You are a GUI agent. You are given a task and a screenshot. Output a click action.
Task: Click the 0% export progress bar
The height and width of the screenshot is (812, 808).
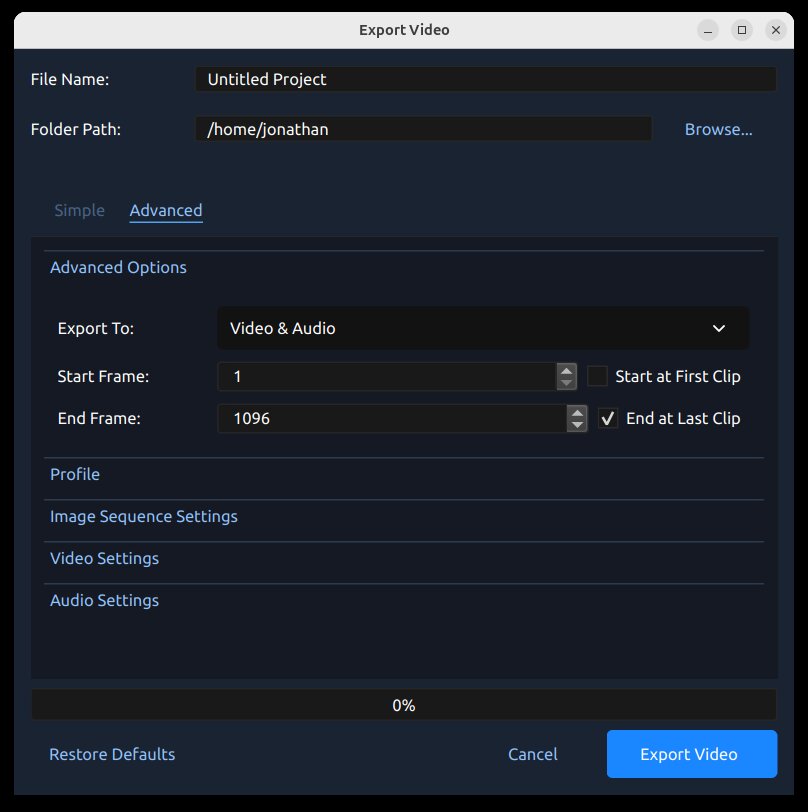(x=404, y=705)
